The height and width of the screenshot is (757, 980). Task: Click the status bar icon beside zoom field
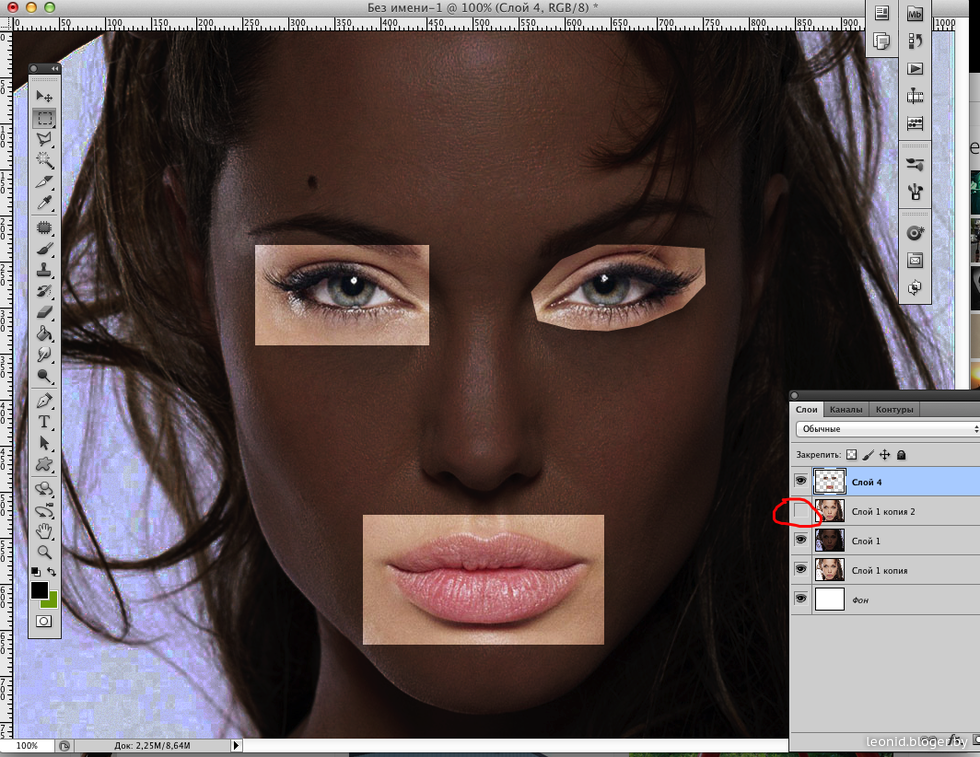tap(64, 745)
